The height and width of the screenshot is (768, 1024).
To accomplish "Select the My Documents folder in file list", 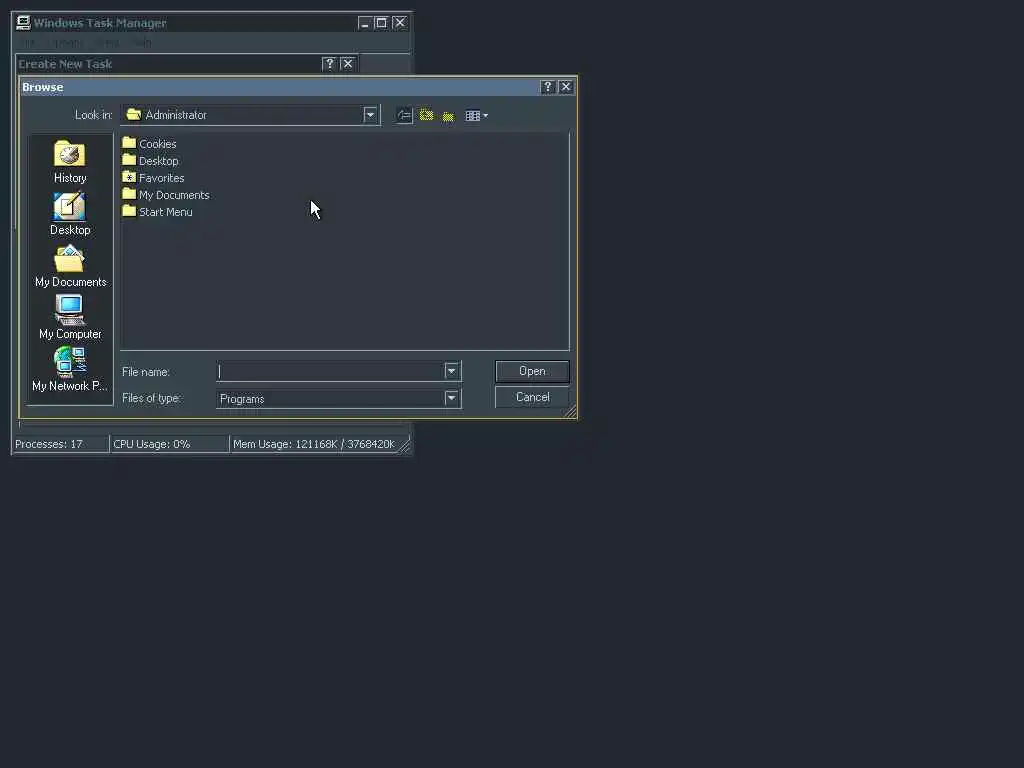I will click(x=166, y=195).
